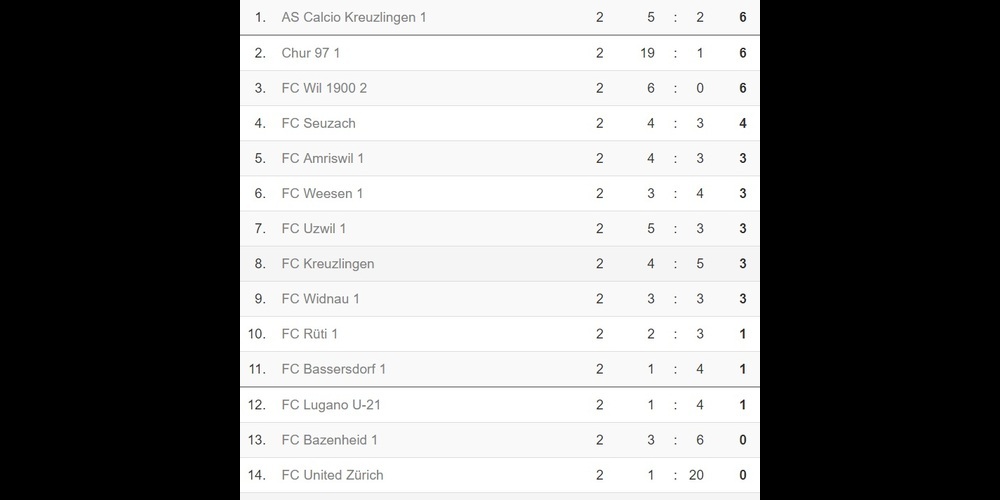Click the 4 points of FC Seuzach
Screen dimensions: 1000x500
tap(742, 123)
